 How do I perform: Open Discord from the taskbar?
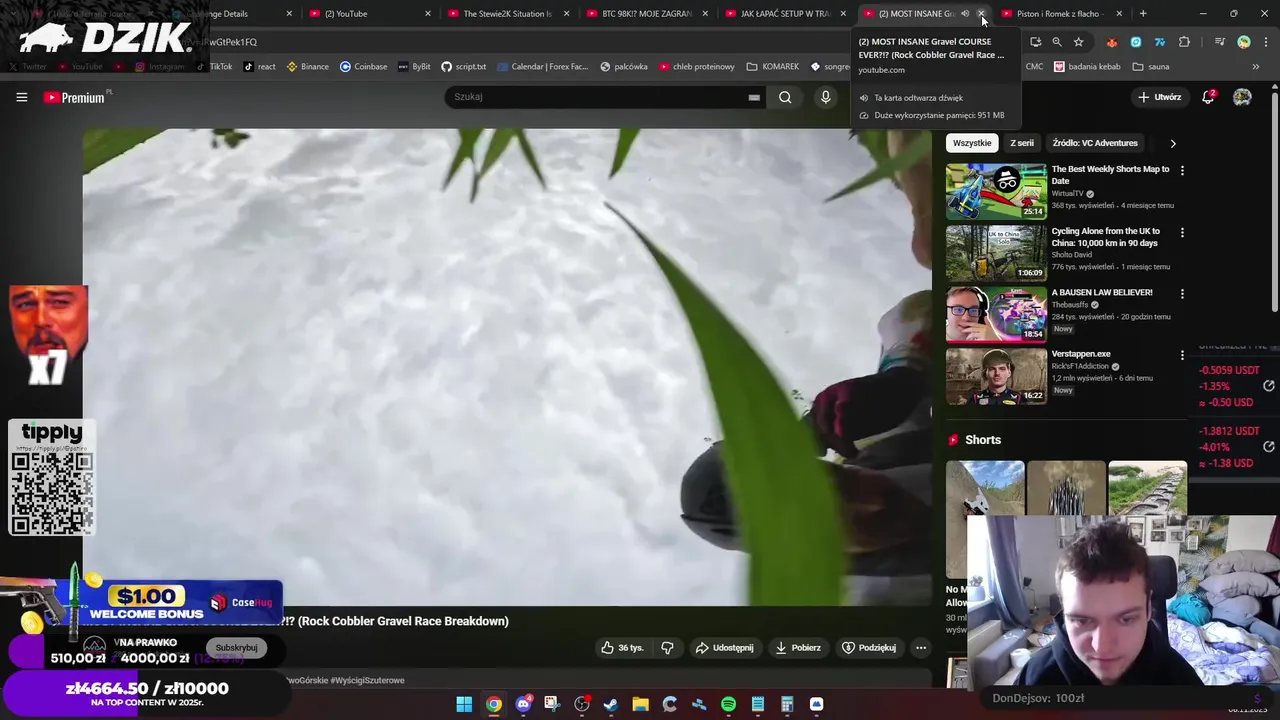point(523,704)
